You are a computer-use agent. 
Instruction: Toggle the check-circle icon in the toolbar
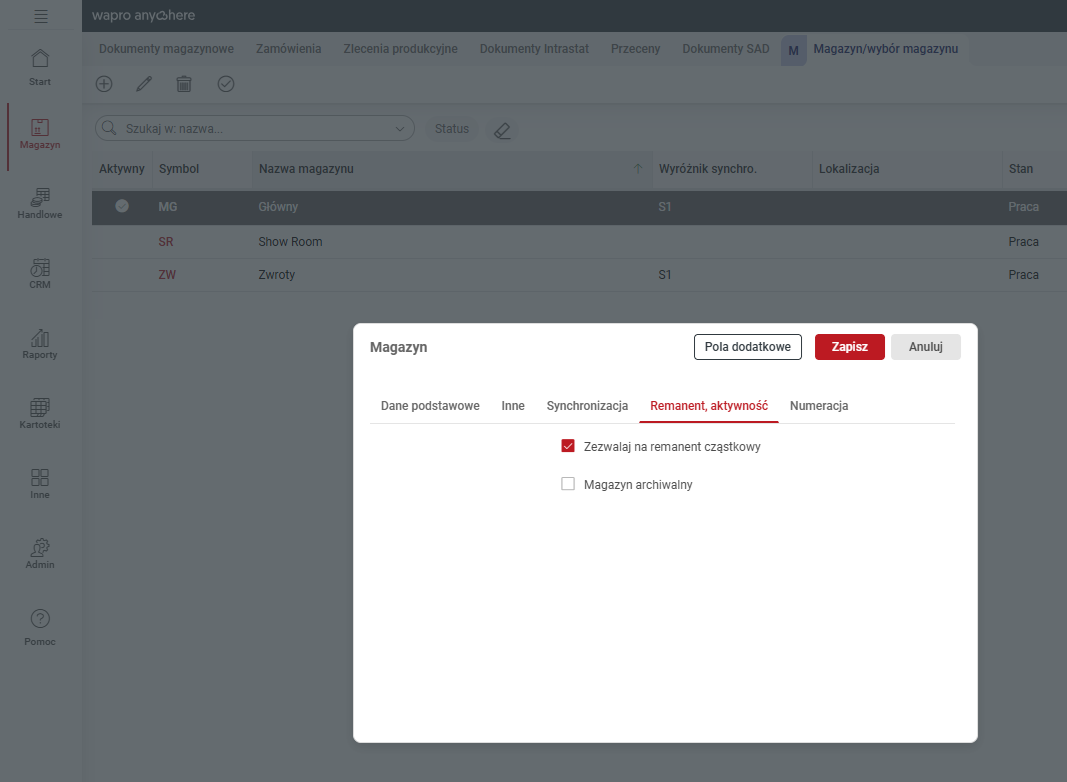(x=225, y=84)
